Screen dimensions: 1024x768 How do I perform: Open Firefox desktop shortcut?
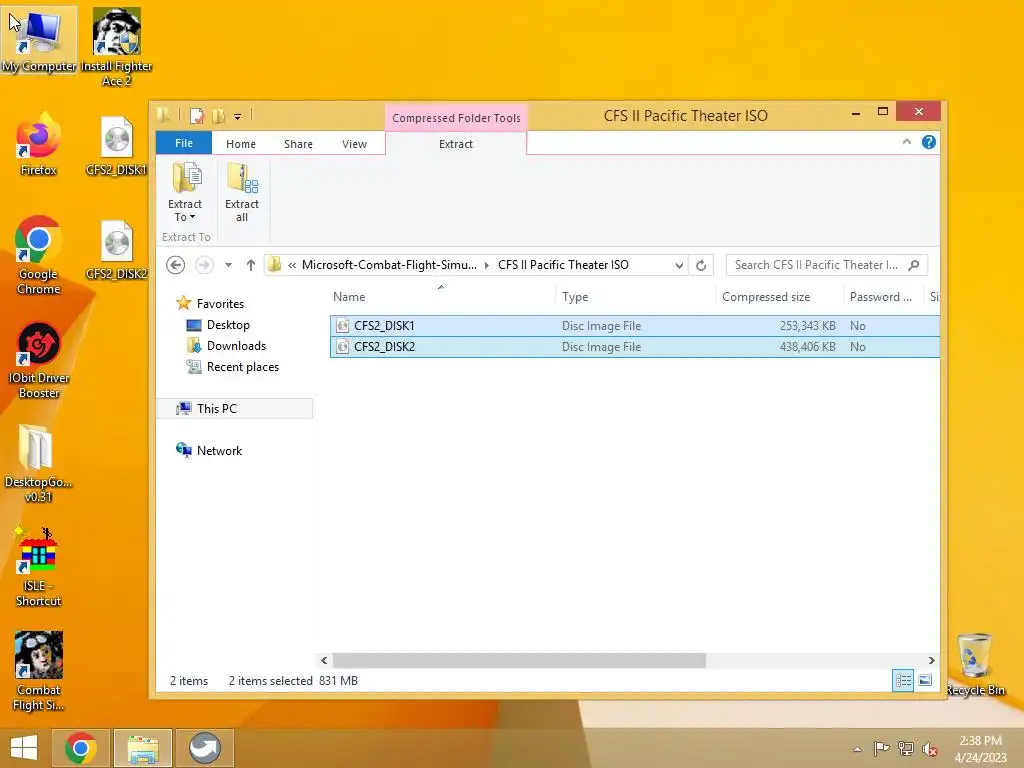tap(39, 144)
